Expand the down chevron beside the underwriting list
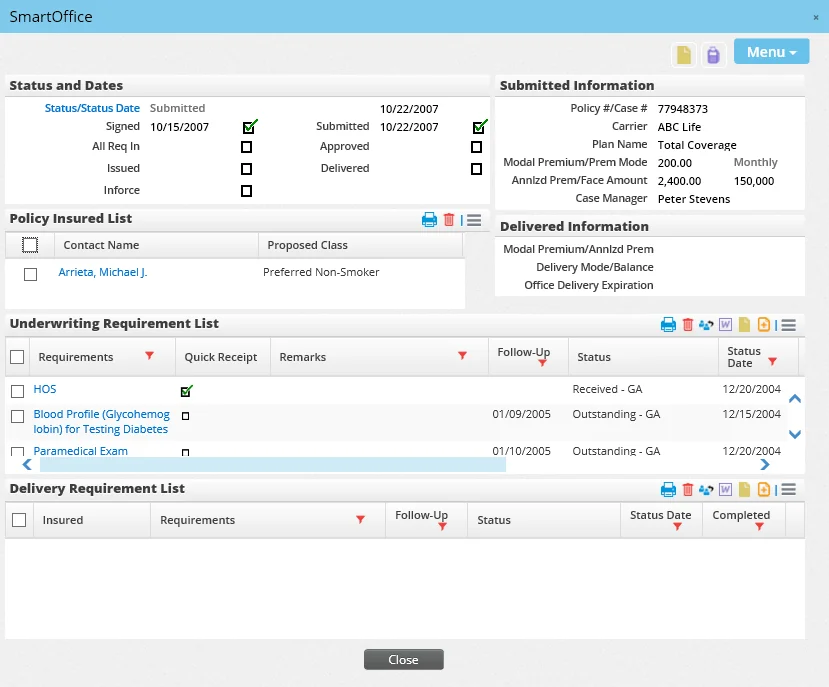The width and height of the screenshot is (829, 687). (794, 433)
